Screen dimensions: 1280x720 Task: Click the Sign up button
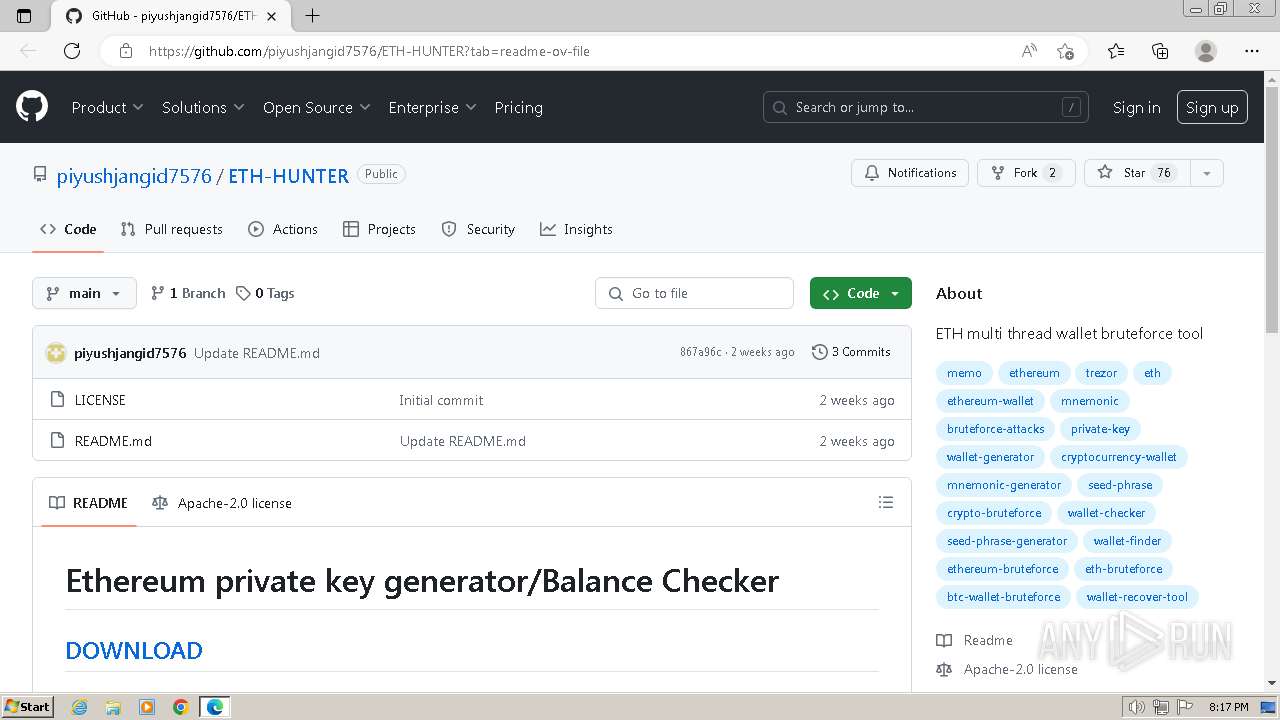1212,107
